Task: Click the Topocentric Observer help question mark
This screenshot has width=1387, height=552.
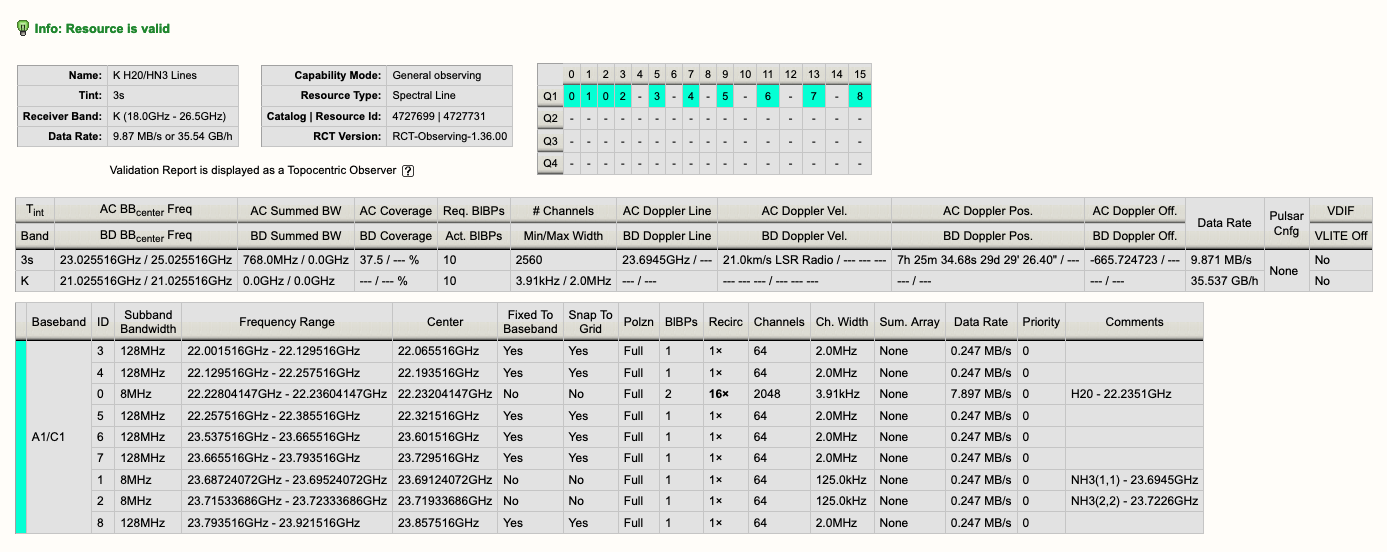Action: [x=408, y=171]
